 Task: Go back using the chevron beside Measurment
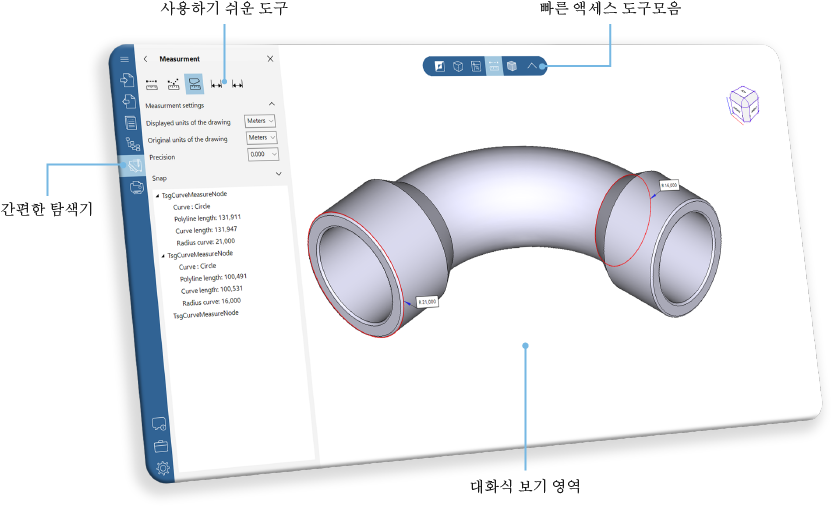tap(145, 59)
